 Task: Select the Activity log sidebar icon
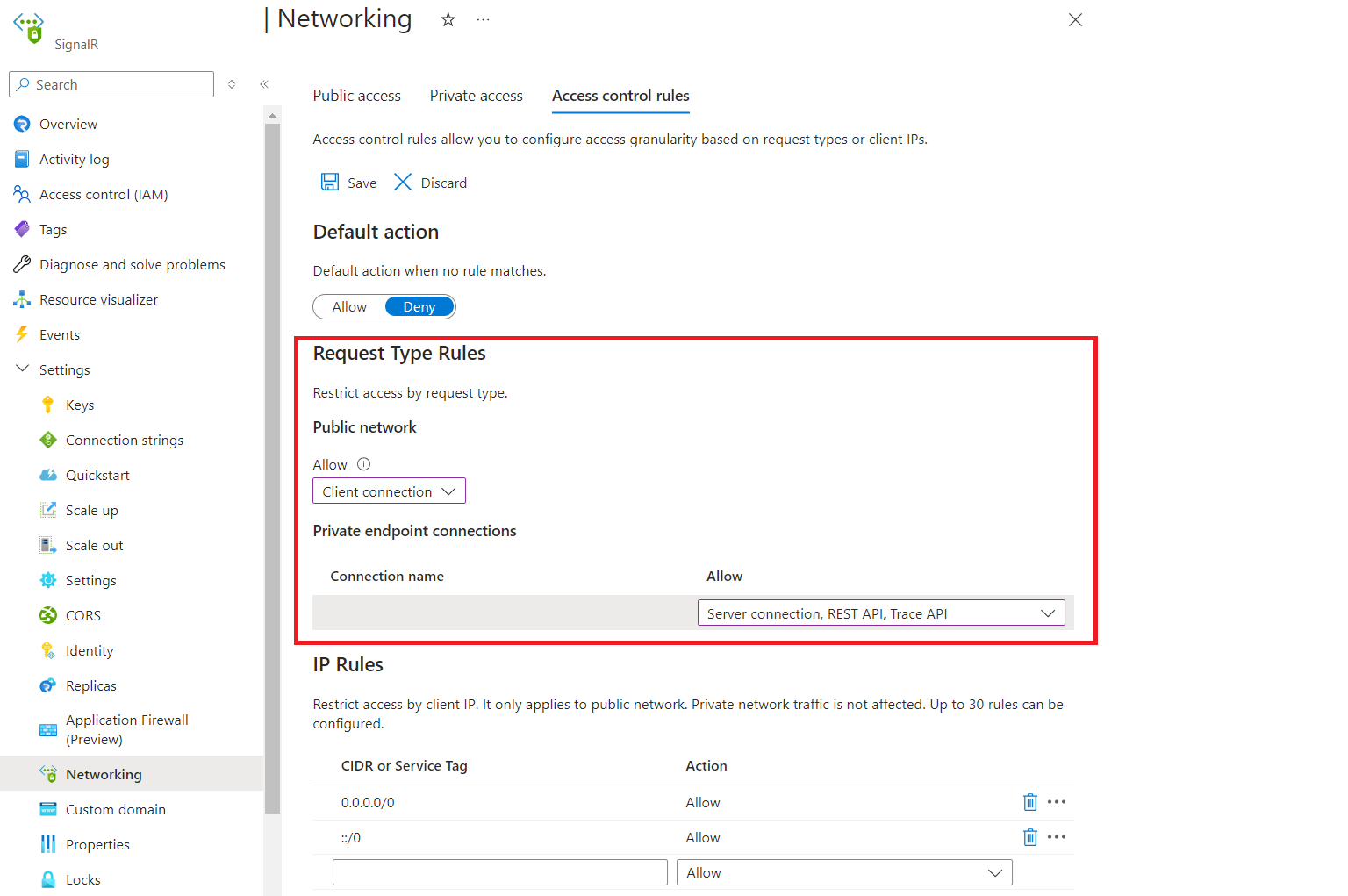pyautogui.click(x=22, y=159)
